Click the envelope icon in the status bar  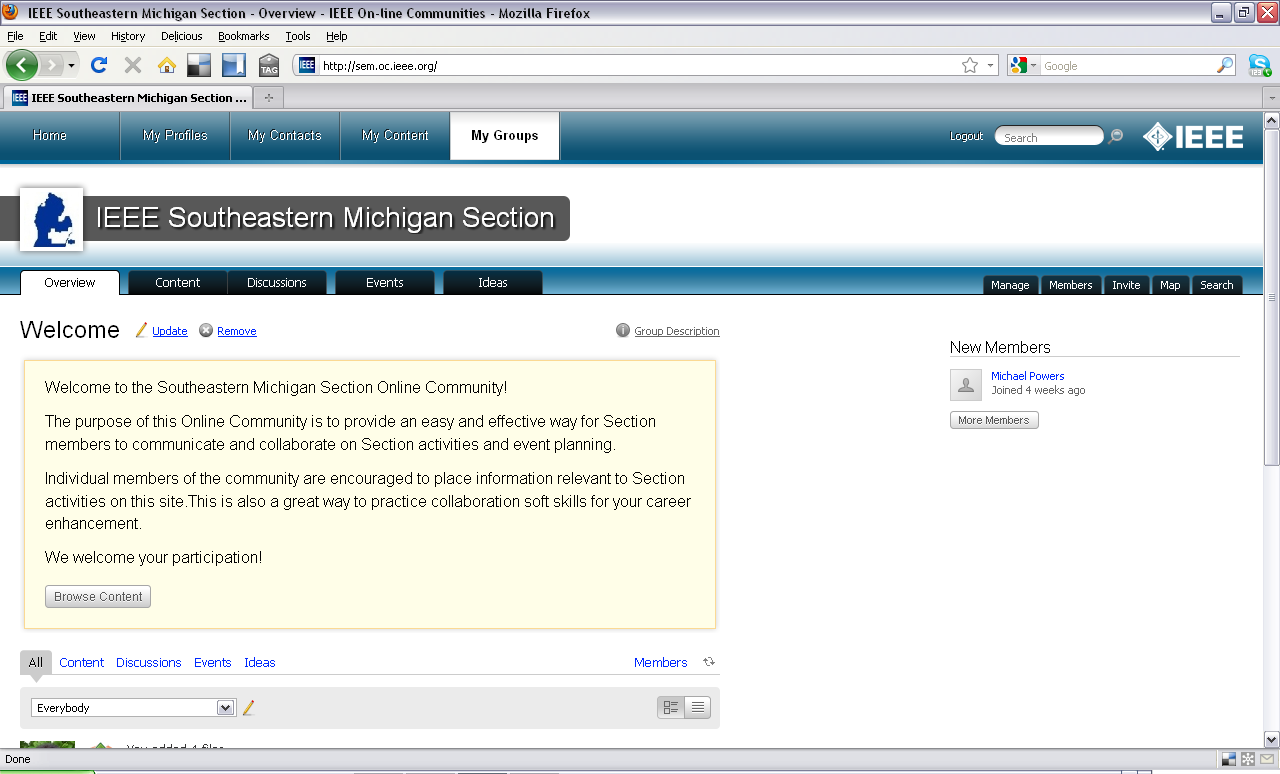tap(1266, 759)
